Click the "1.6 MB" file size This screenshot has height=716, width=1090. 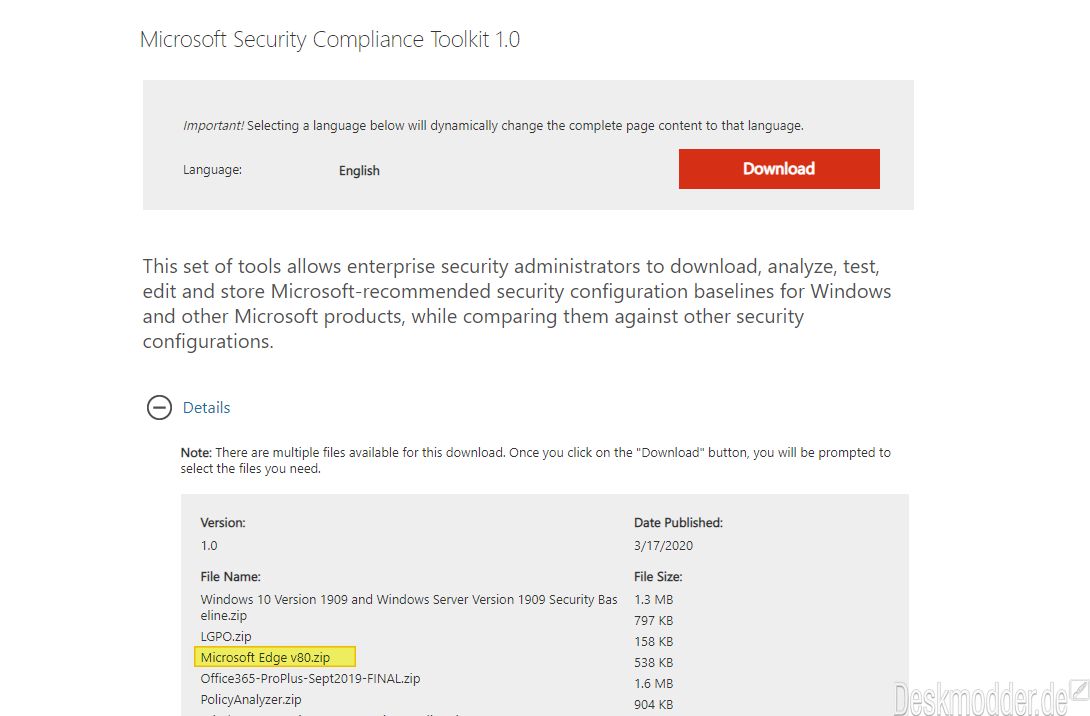pyautogui.click(x=653, y=683)
